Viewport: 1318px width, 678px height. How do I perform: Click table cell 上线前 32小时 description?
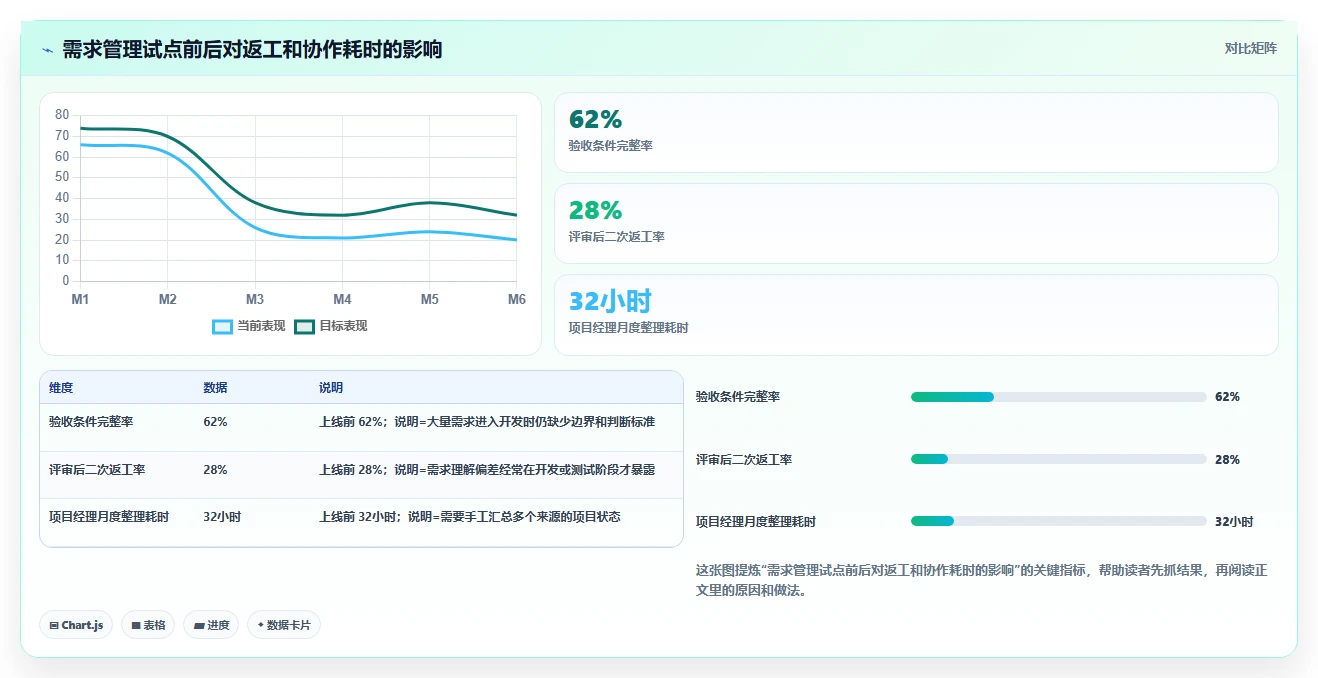click(470, 517)
